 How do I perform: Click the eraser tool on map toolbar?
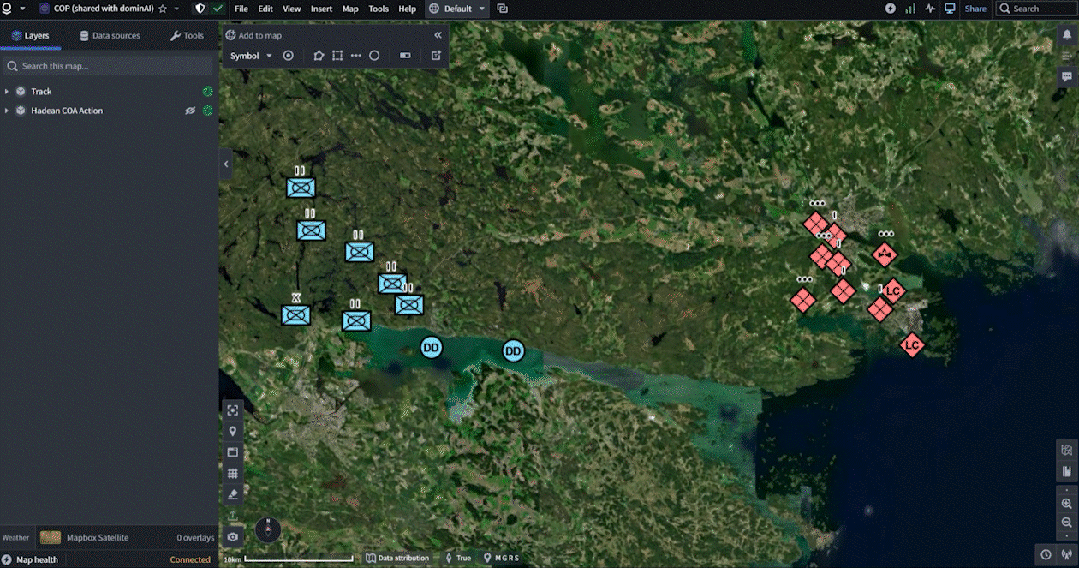[233, 494]
